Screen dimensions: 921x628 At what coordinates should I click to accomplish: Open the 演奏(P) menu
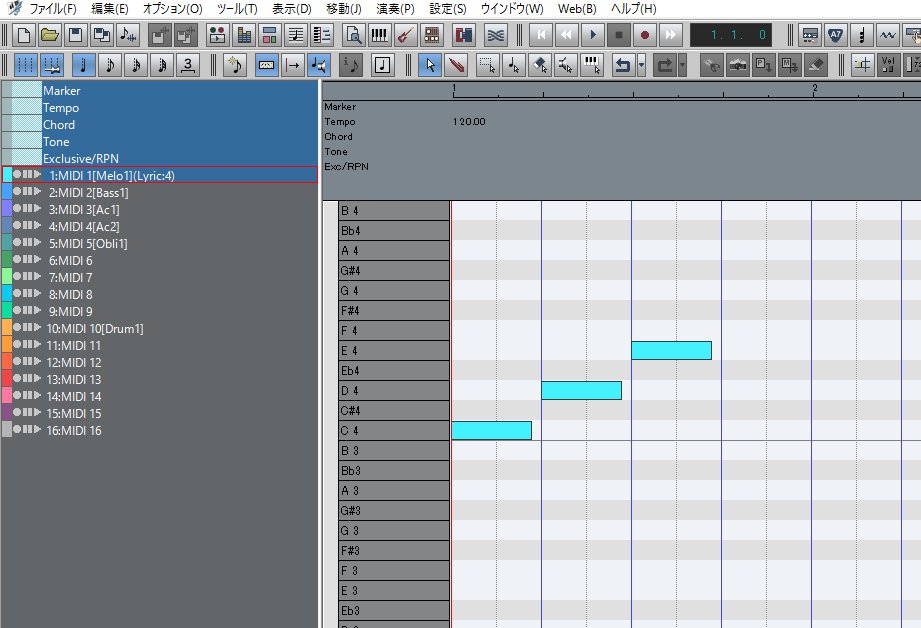[395, 9]
